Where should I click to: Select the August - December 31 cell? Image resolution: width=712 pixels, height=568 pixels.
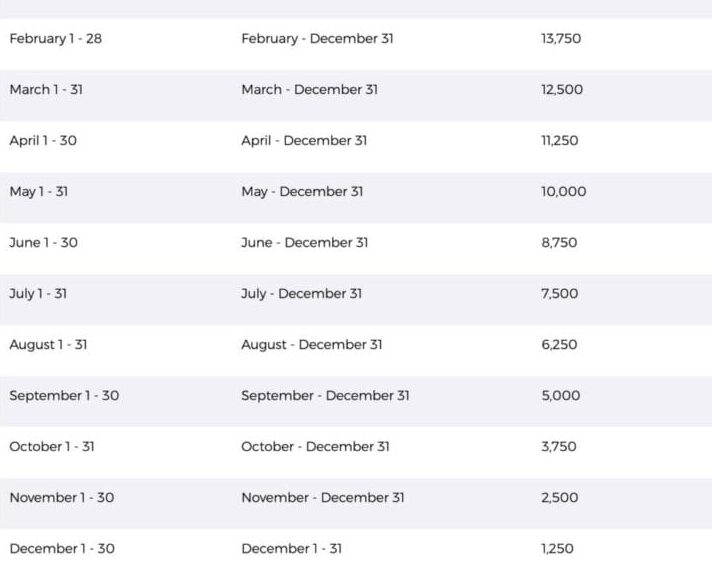[x=312, y=345]
